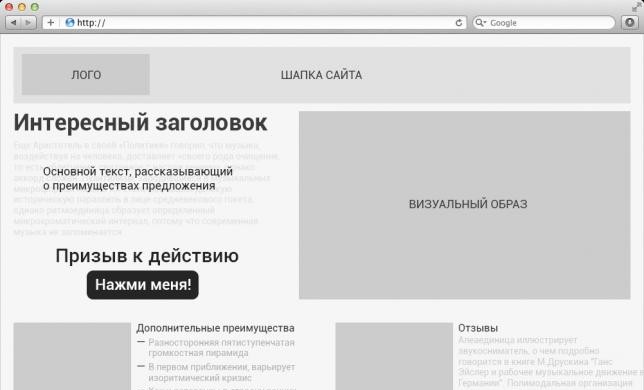Click the Алеаединица иллюстрирует review text
Screen dimensions: 644x390
coord(518,340)
